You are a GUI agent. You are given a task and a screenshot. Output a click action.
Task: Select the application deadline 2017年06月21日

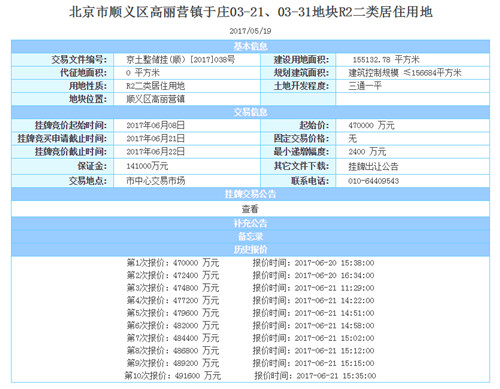[x=155, y=138]
